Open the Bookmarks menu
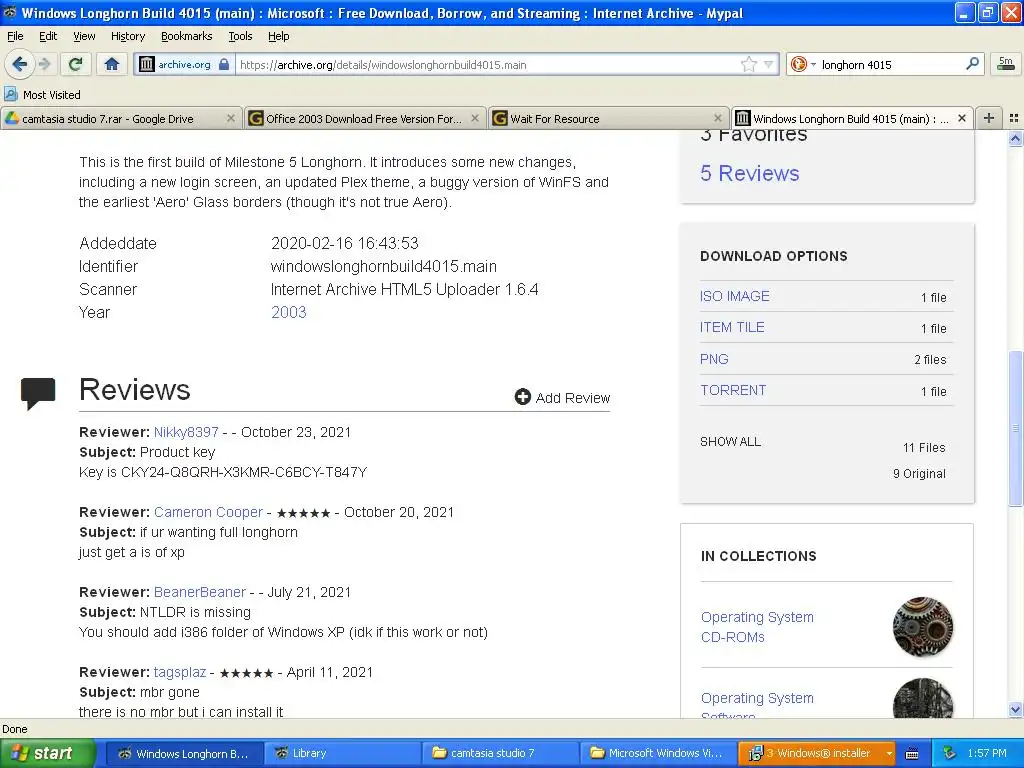The height and width of the screenshot is (768, 1024). pyautogui.click(x=187, y=36)
